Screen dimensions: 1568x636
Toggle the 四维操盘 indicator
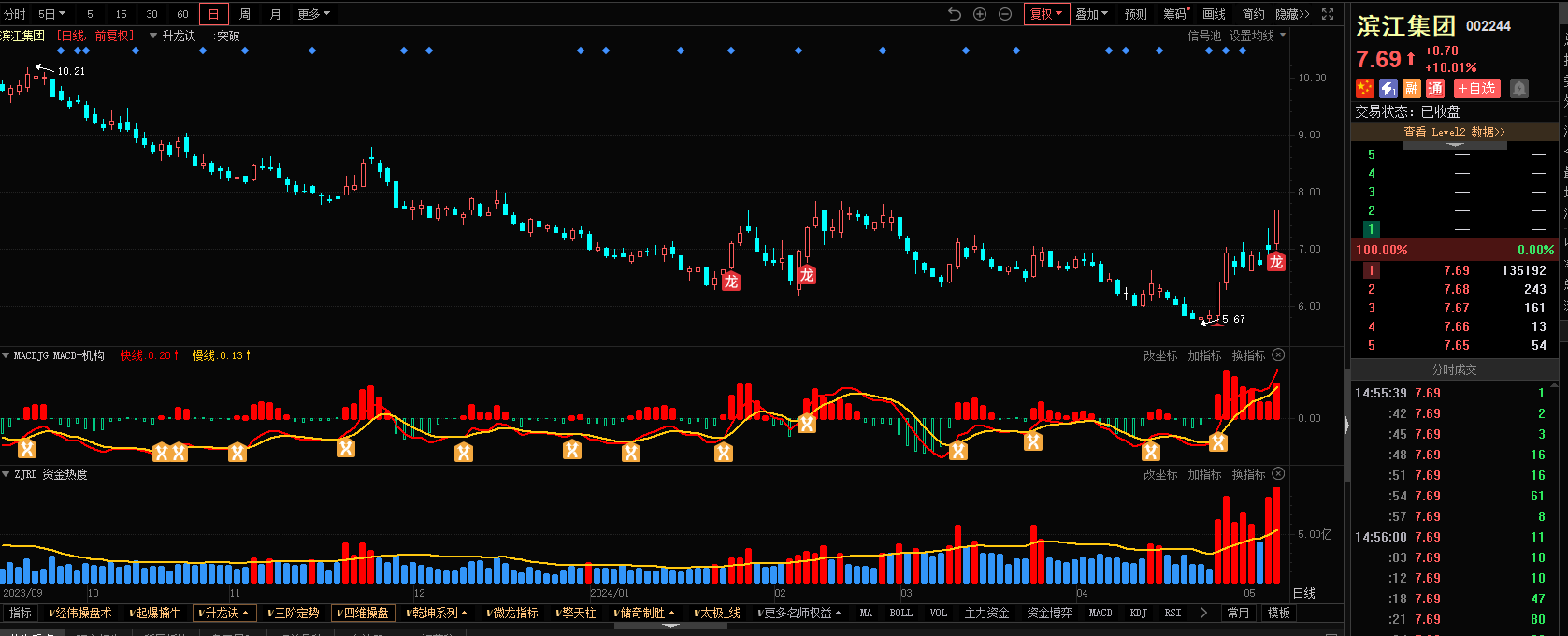[x=363, y=614]
